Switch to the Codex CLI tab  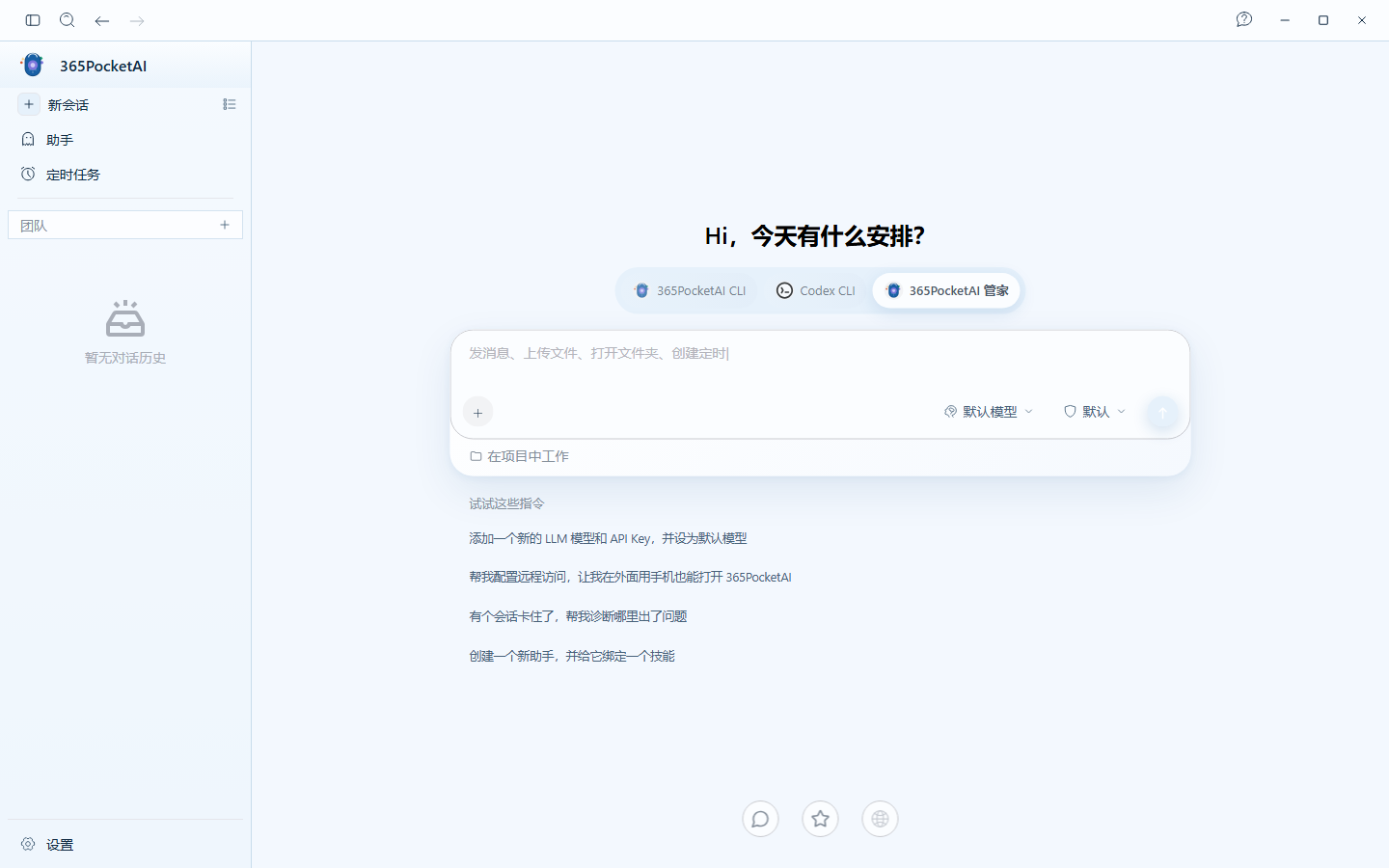click(816, 290)
